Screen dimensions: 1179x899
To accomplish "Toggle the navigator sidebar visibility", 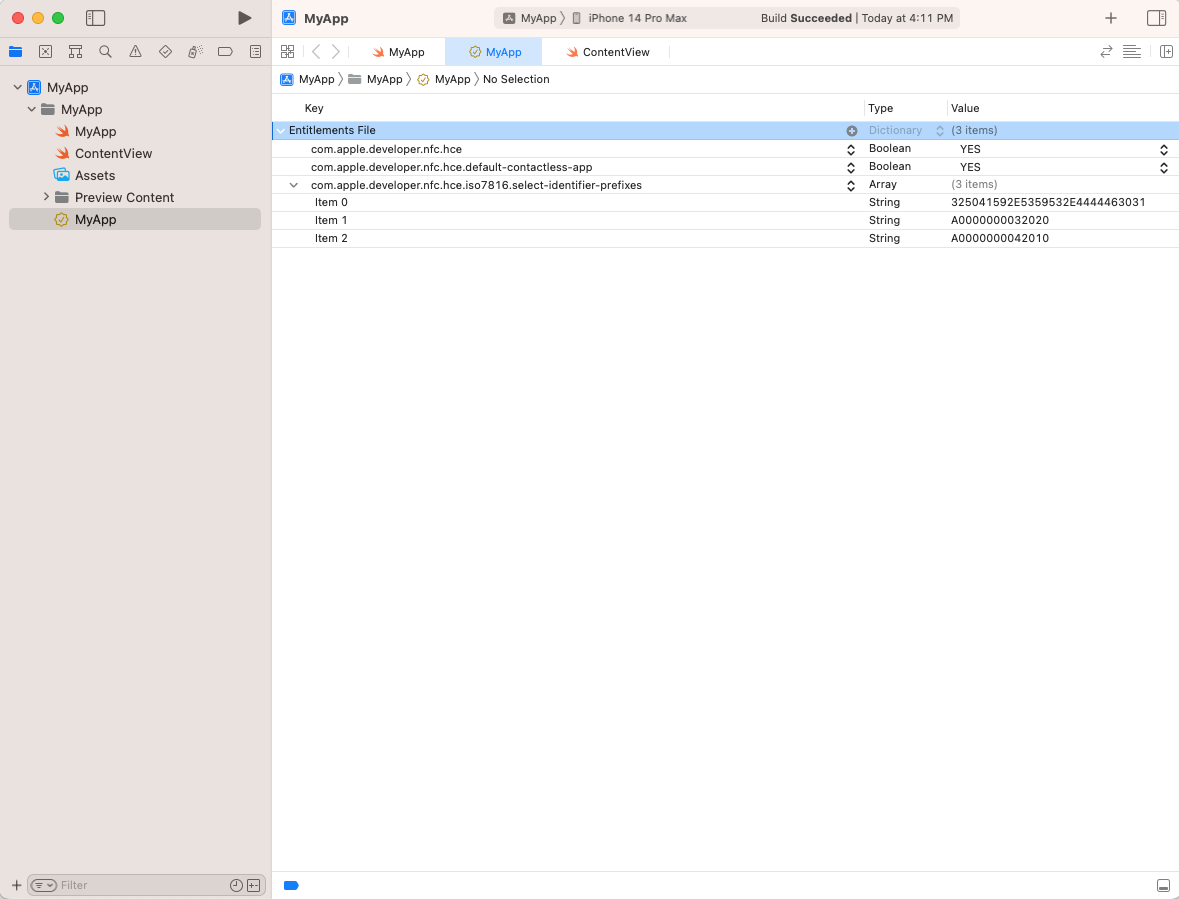I will coord(95,18).
